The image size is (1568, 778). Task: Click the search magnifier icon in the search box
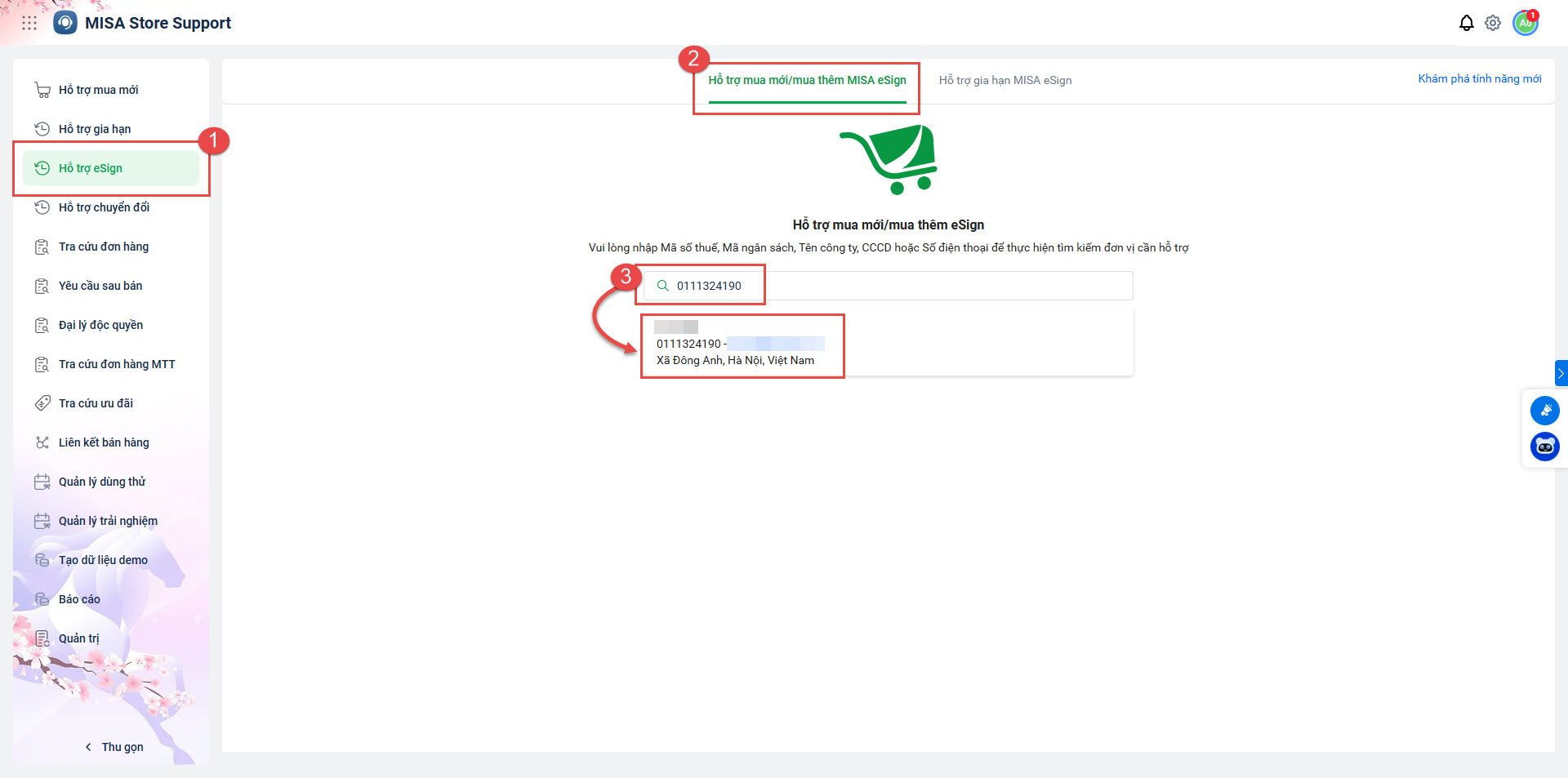[x=663, y=286]
